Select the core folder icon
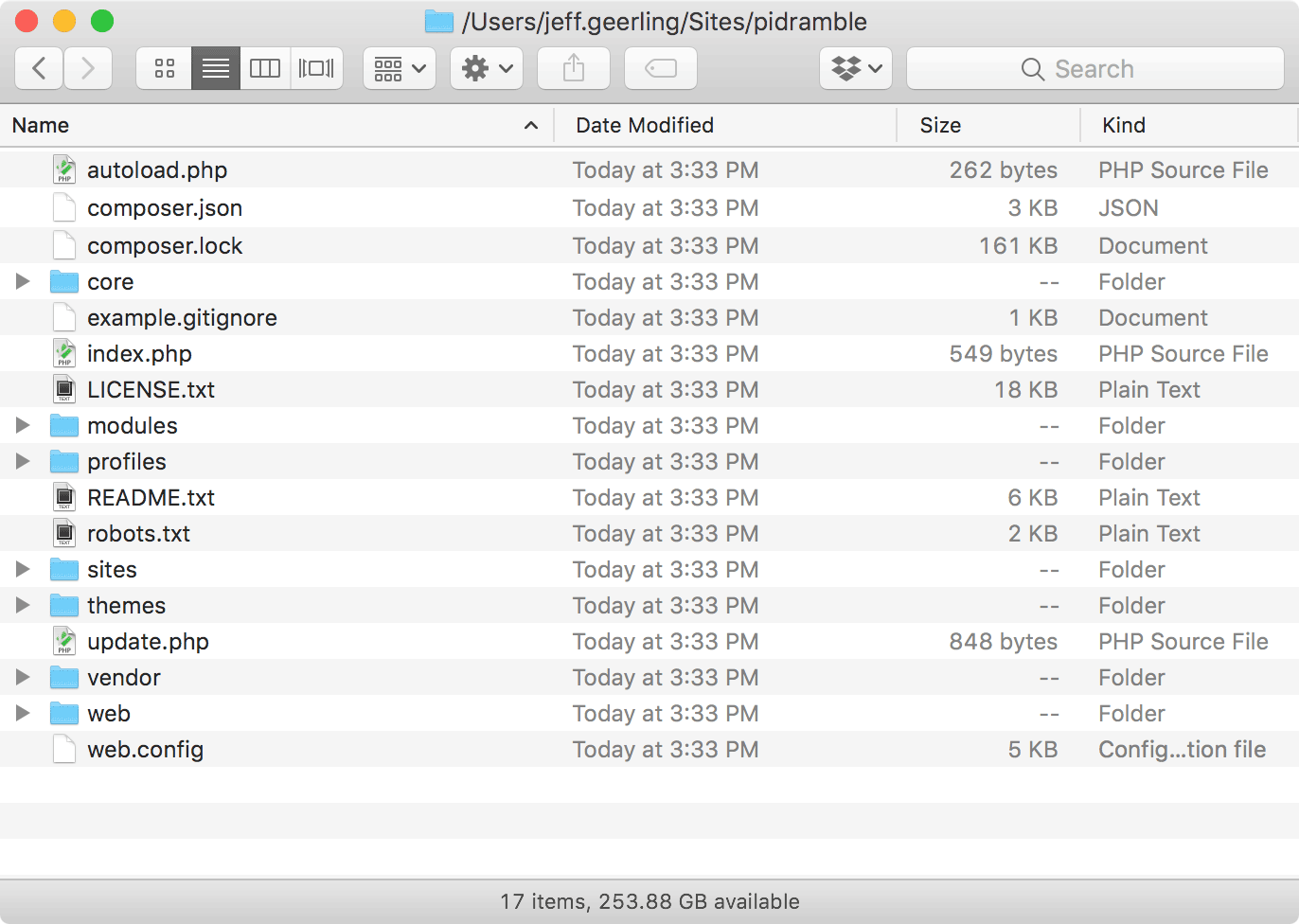This screenshot has width=1299, height=924. 64,281
